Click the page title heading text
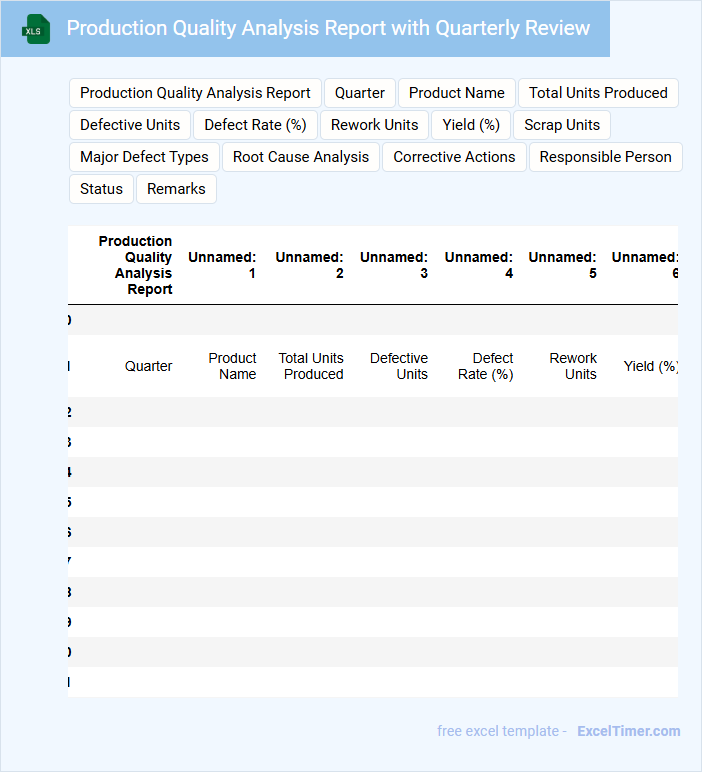The image size is (702, 772). (328, 28)
